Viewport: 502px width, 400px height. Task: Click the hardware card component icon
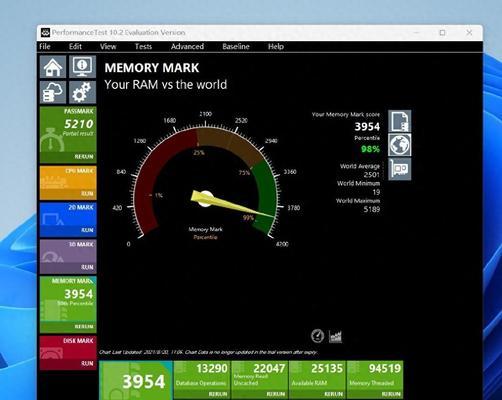[x=400, y=169]
